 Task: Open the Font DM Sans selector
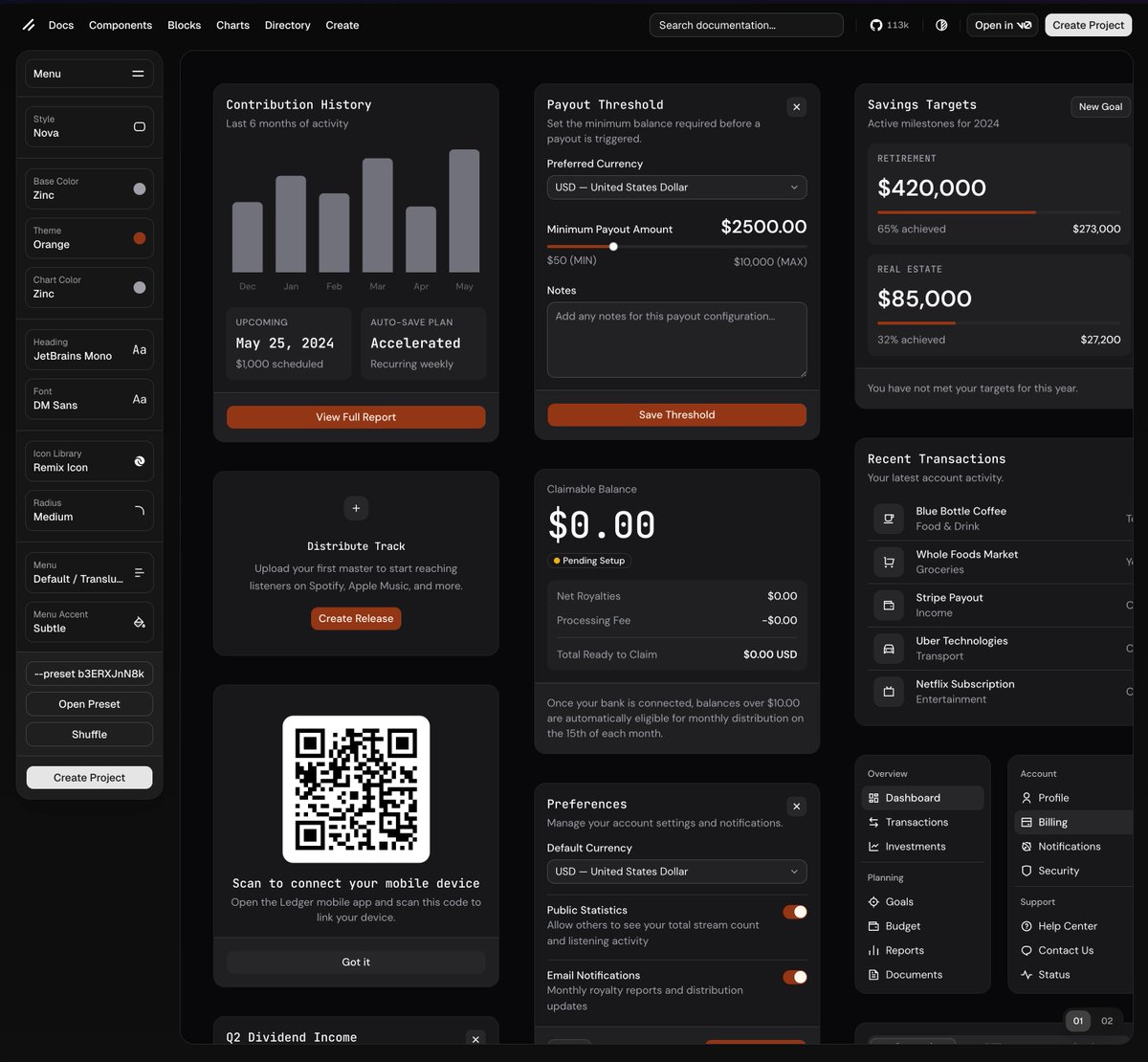pos(89,399)
